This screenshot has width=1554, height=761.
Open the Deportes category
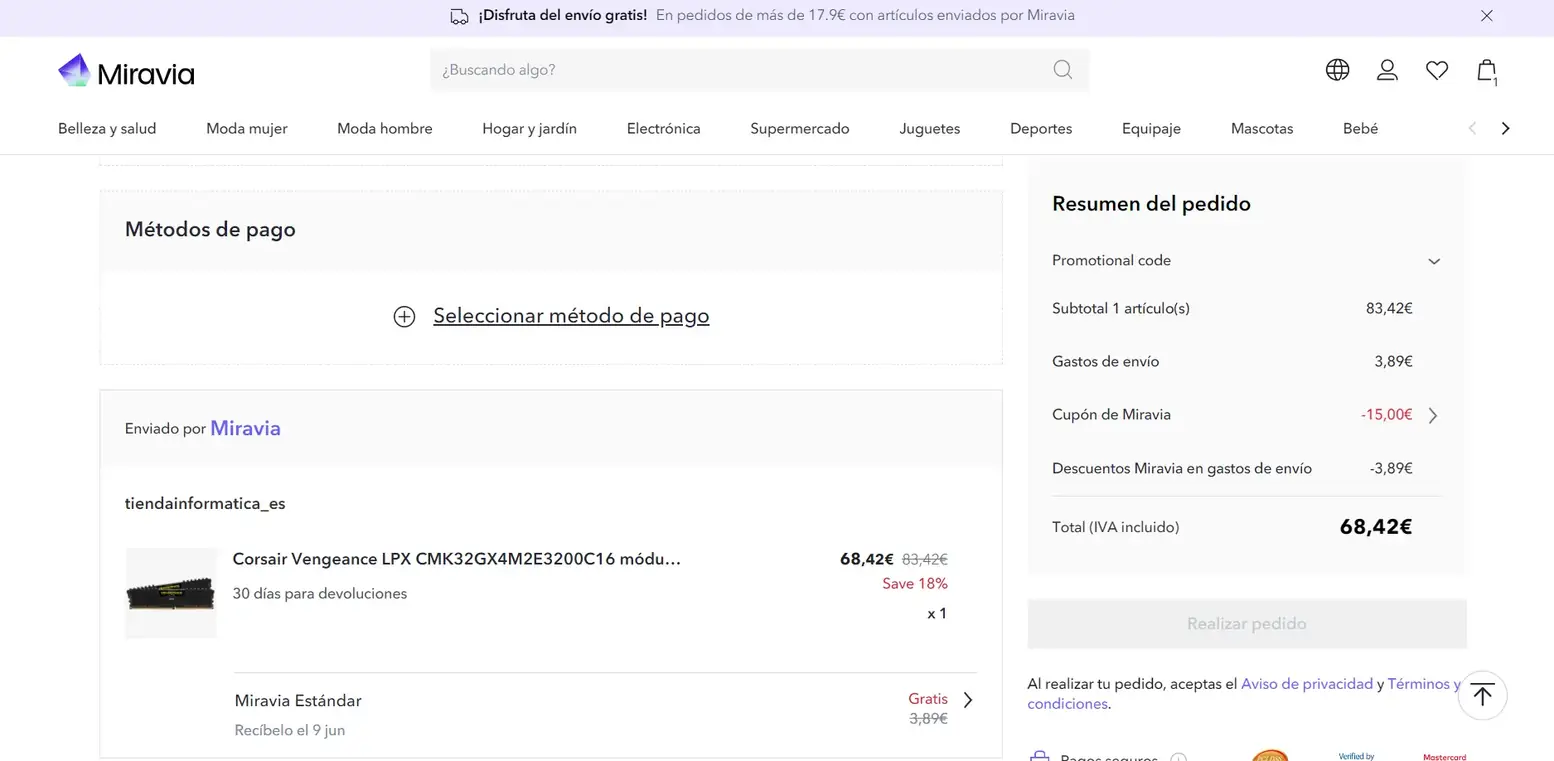(x=1041, y=128)
